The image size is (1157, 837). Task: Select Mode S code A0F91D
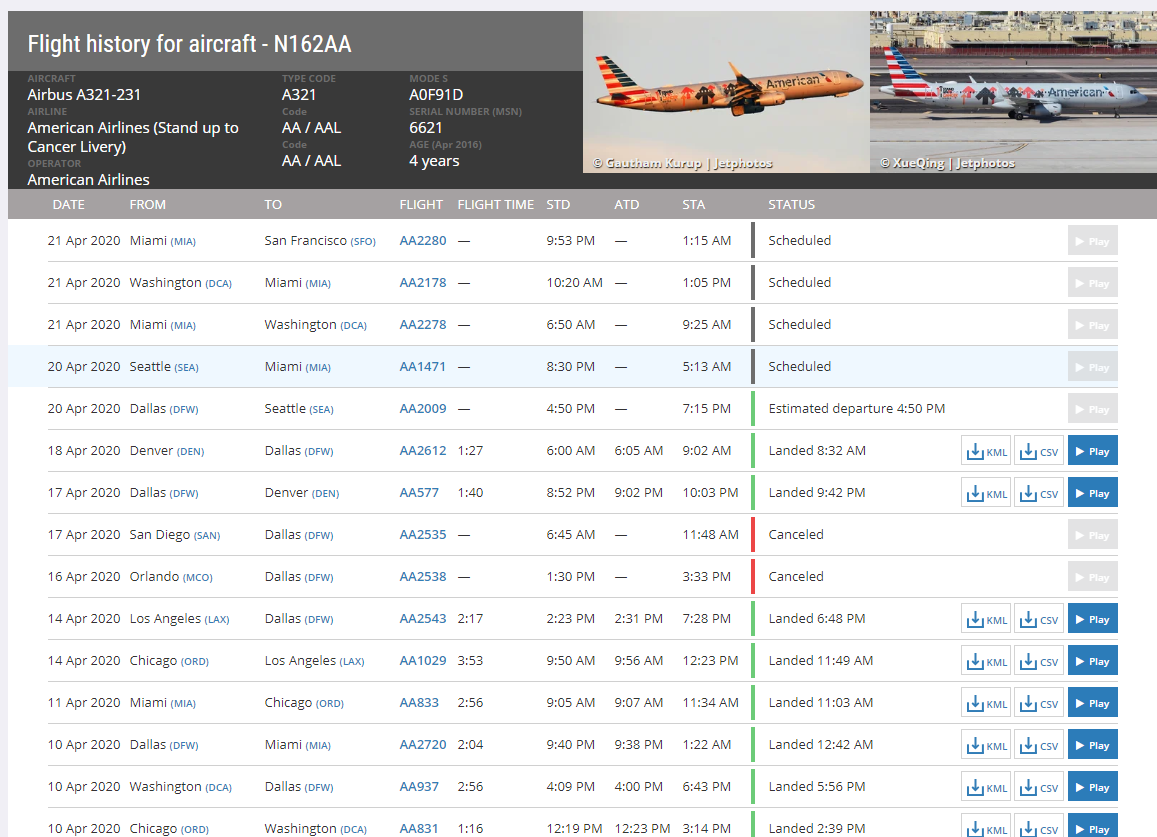click(436, 94)
